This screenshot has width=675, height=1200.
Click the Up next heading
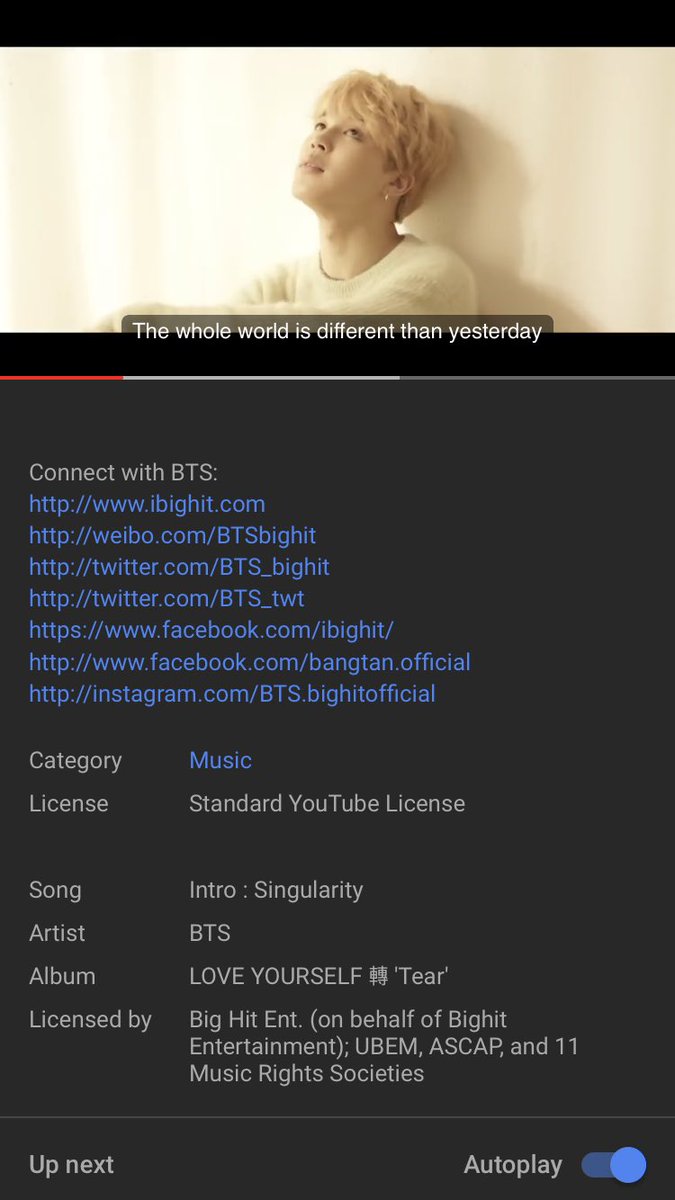pyautogui.click(x=71, y=1165)
